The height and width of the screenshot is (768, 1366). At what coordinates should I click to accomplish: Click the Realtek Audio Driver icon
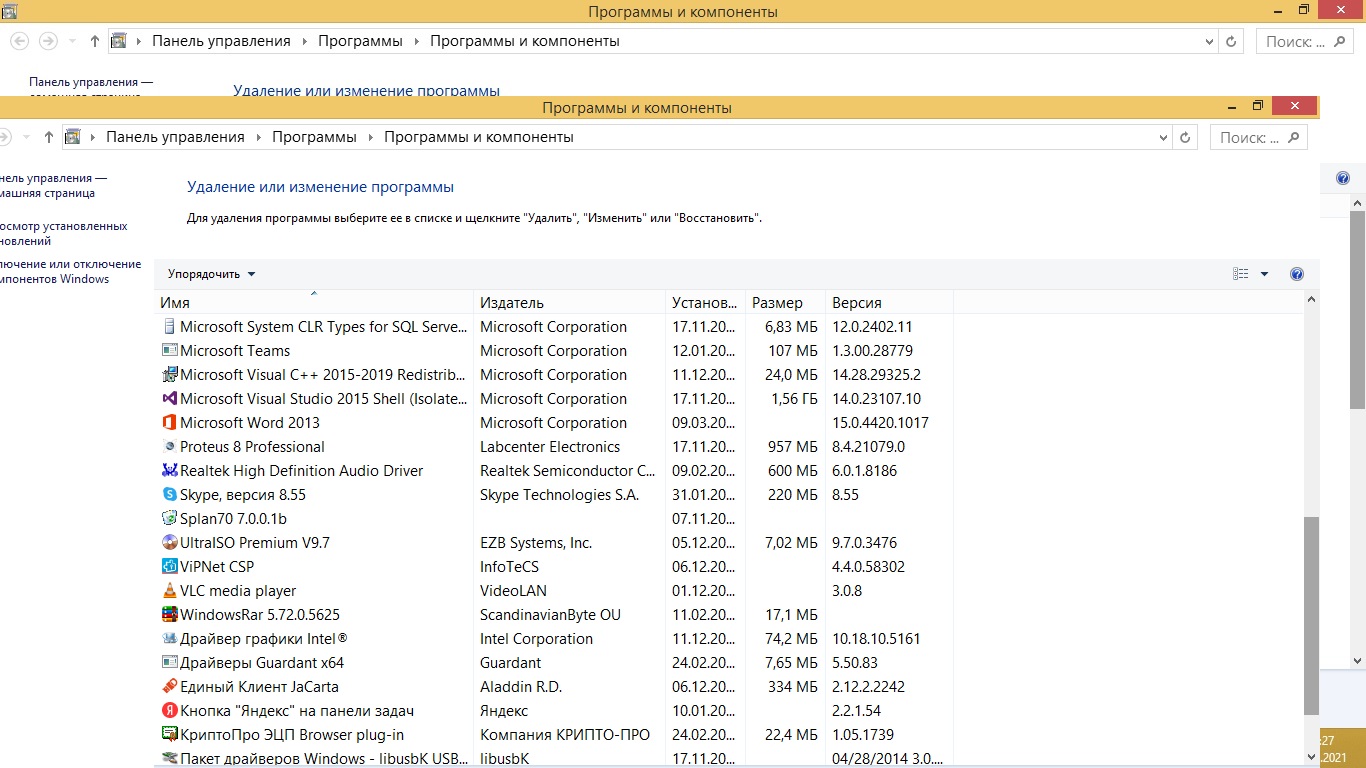coord(170,471)
